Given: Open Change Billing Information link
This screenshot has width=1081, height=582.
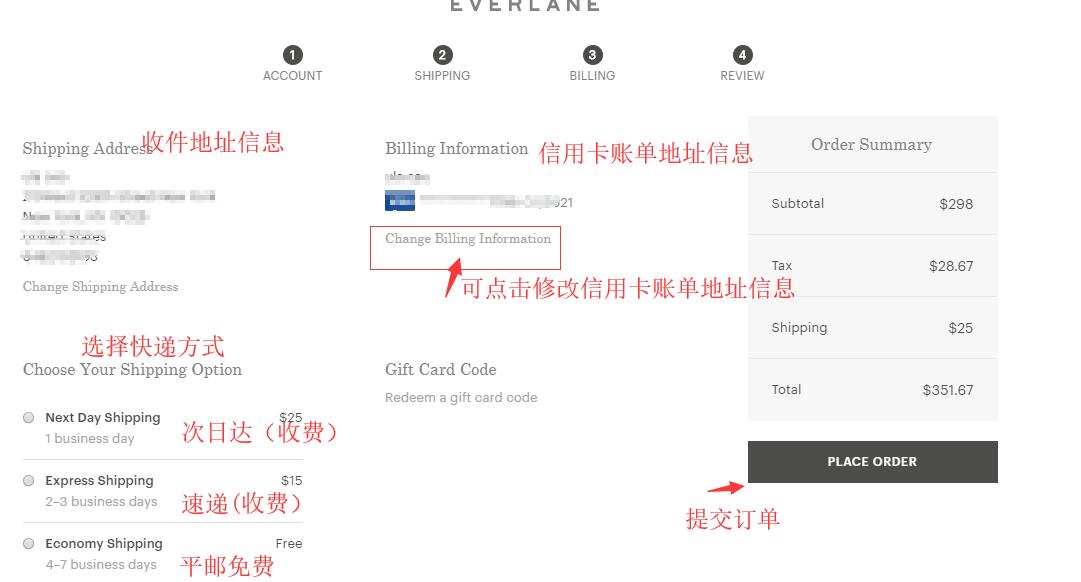Looking at the screenshot, I should tap(468, 239).
